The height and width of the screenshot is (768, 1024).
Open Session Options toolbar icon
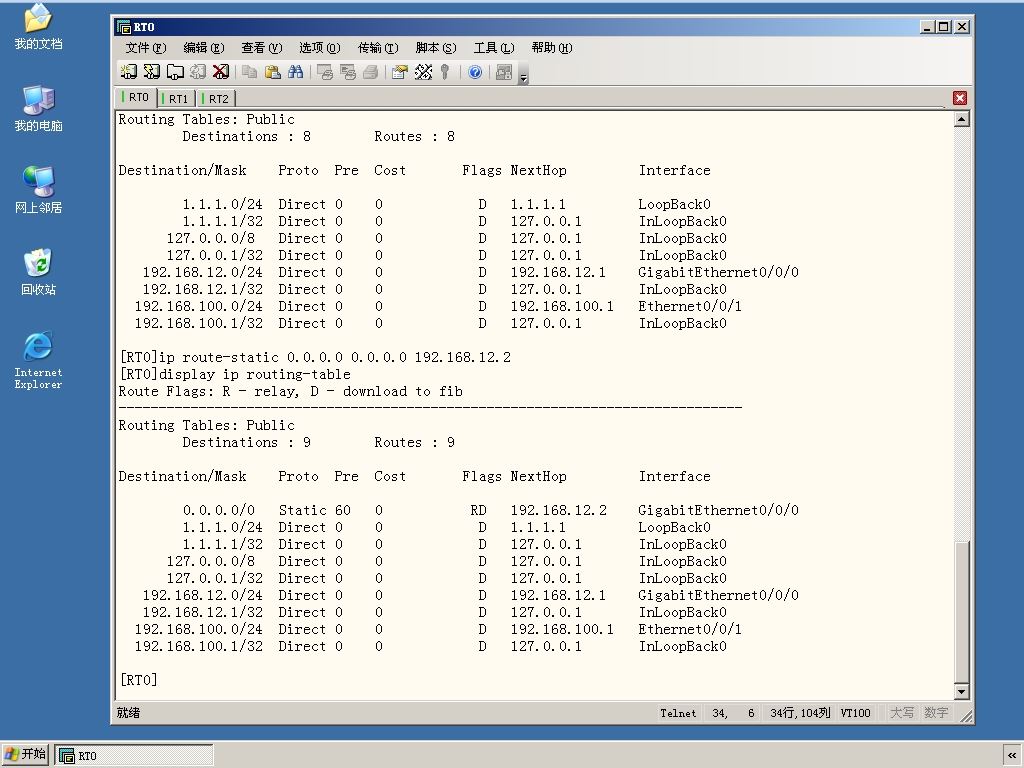coord(400,72)
